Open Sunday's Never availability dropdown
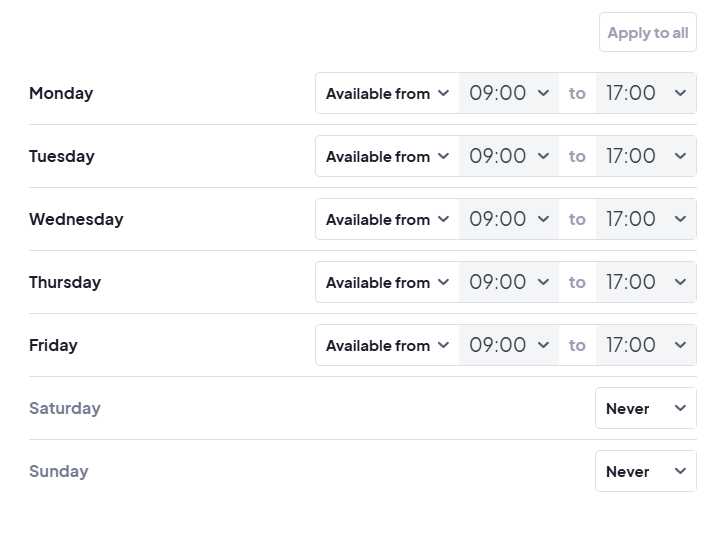The height and width of the screenshot is (534, 720). click(x=646, y=472)
